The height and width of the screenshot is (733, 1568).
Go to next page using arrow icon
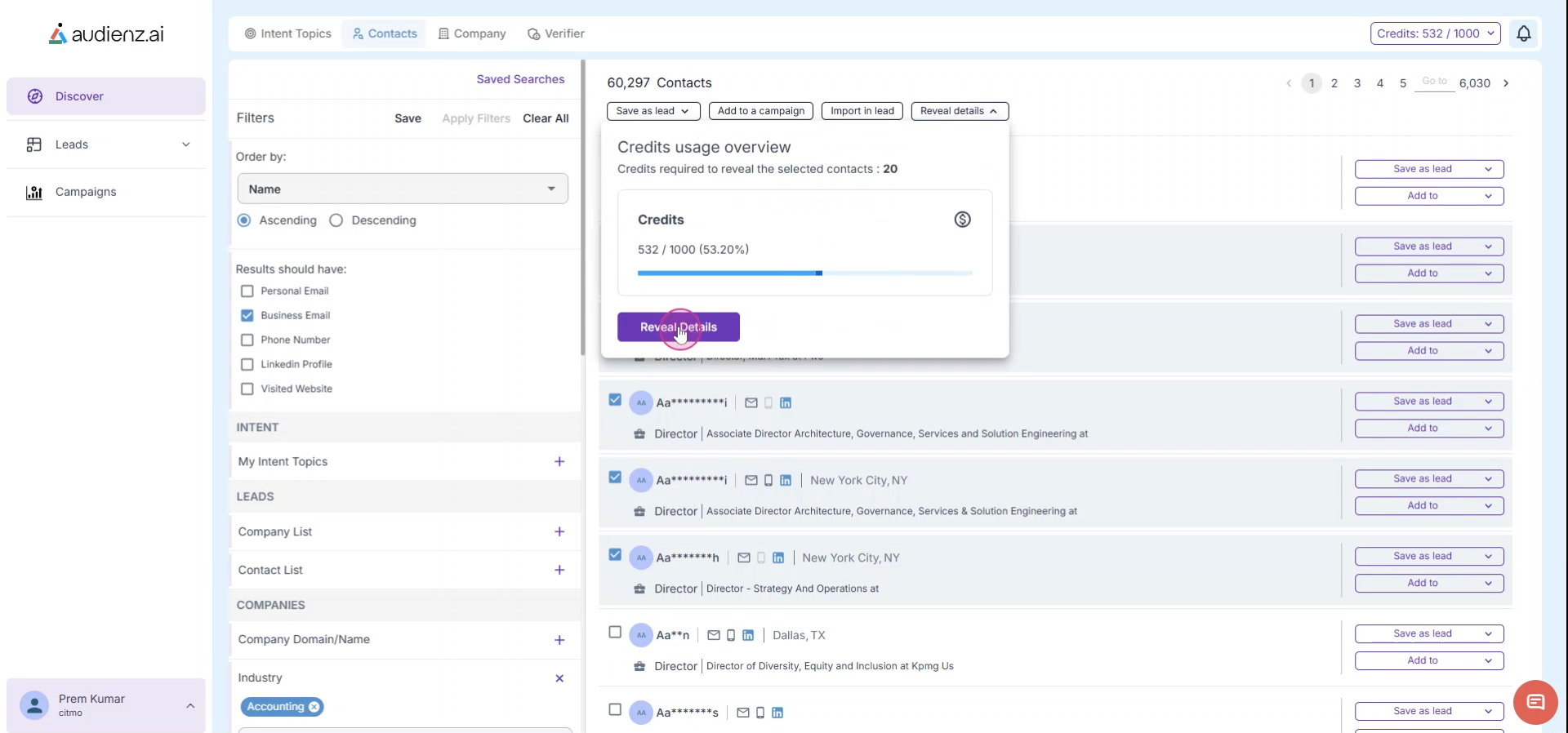click(1506, 83)
